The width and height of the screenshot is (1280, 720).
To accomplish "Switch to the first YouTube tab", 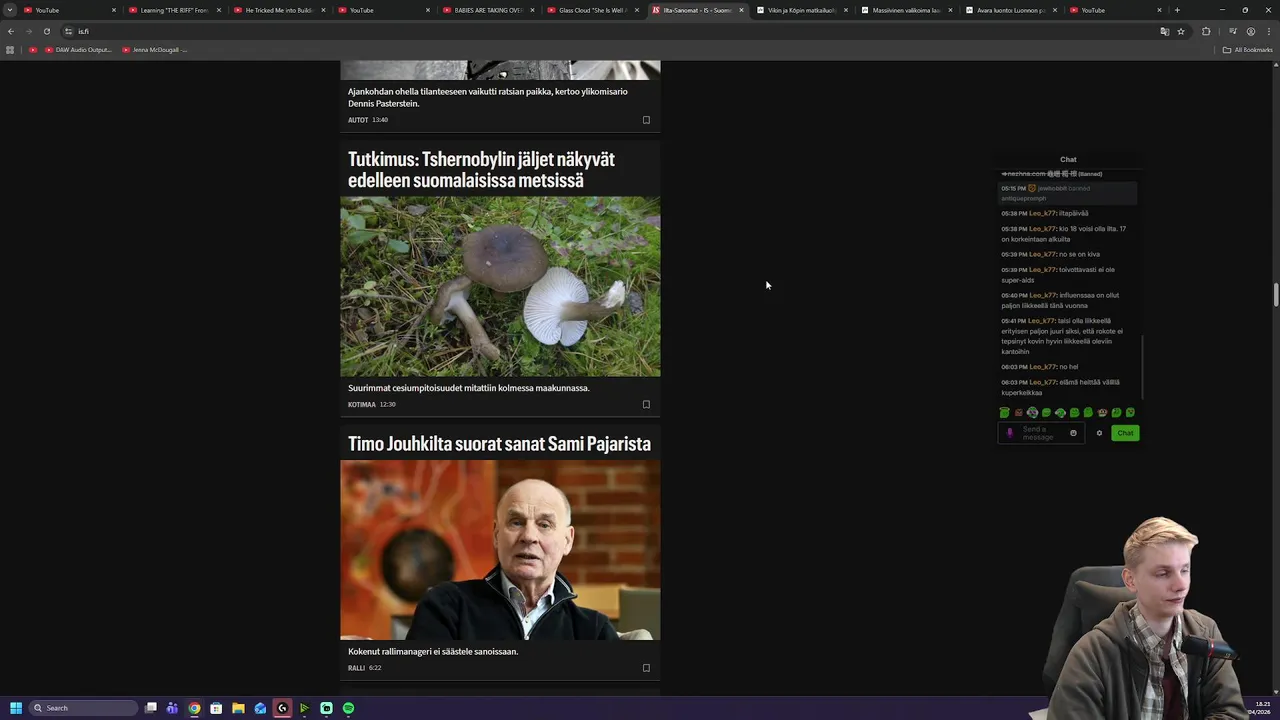I will (69, 10).
